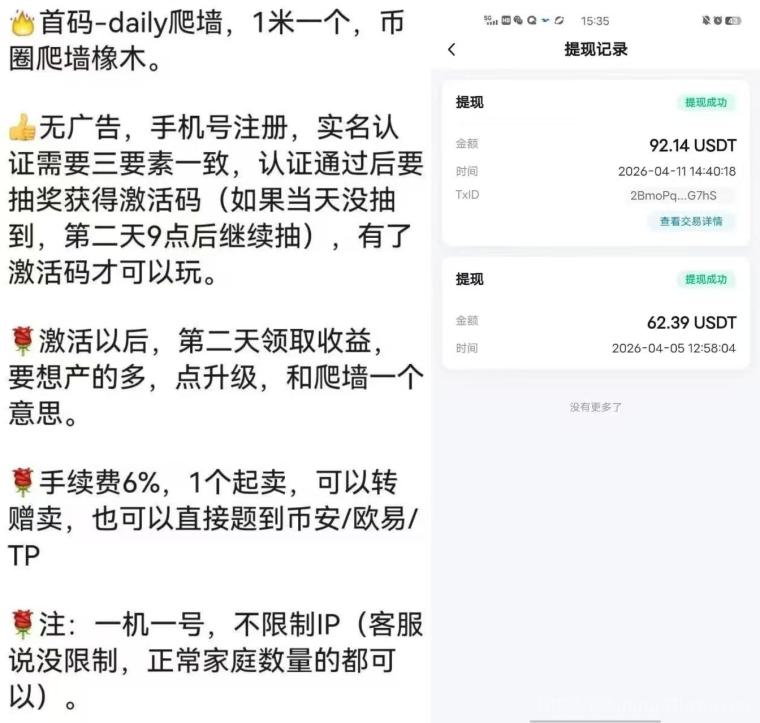The image size is (760, 723).
Task: Tap the home indicator bar at bottom
Action: coord(595,720)
